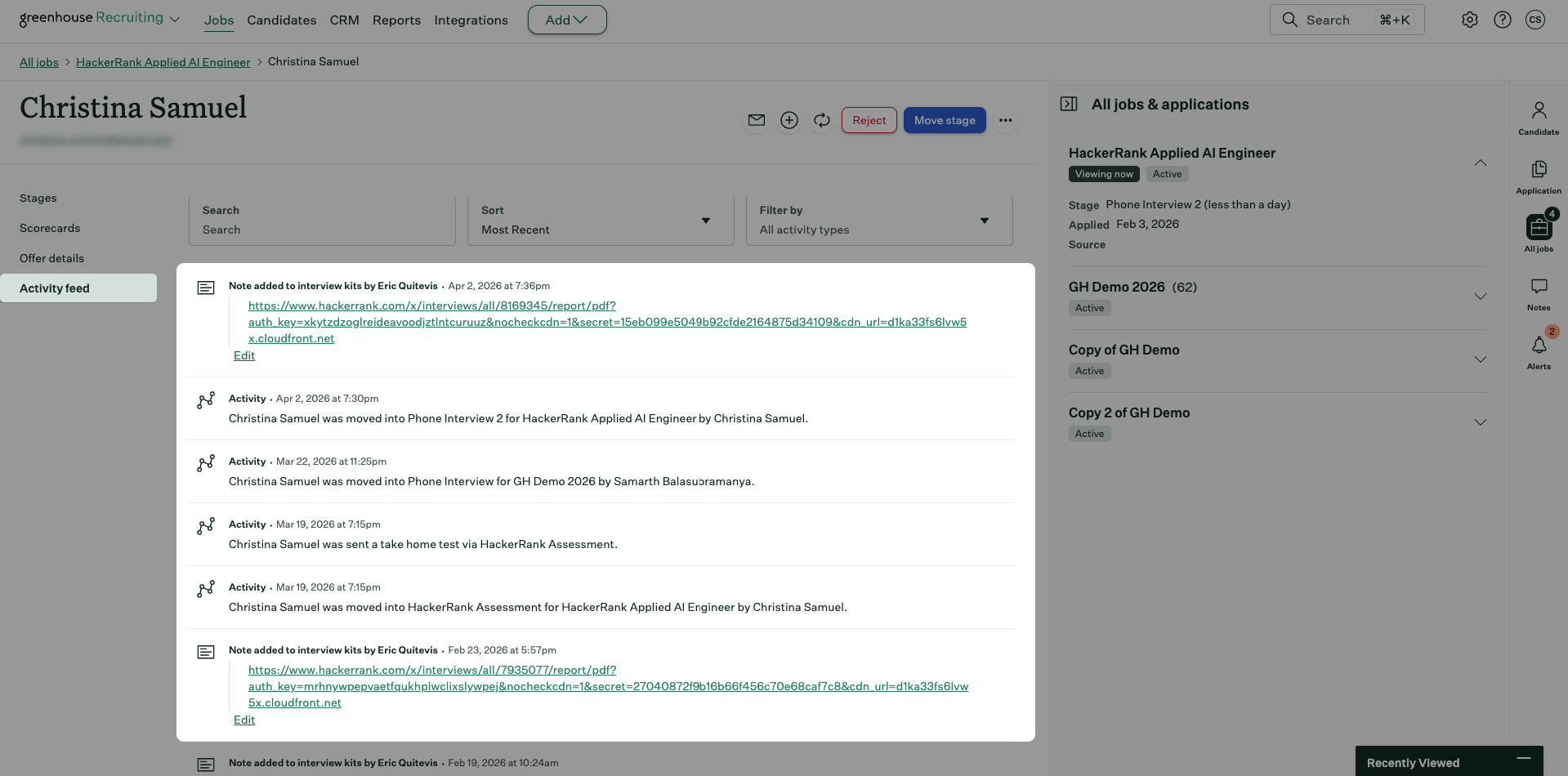Go to the CRM tab

click(344, 20)
